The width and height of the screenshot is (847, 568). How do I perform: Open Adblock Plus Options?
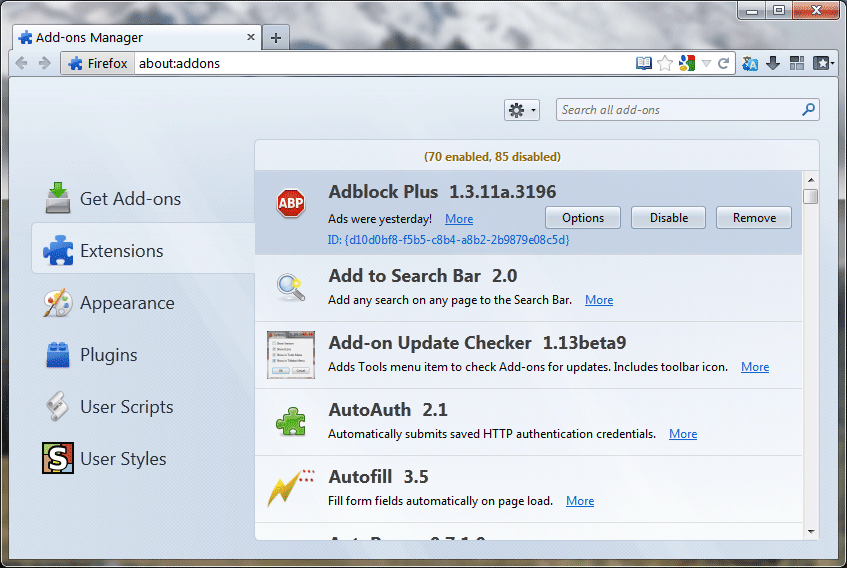(x=583, y=218)
